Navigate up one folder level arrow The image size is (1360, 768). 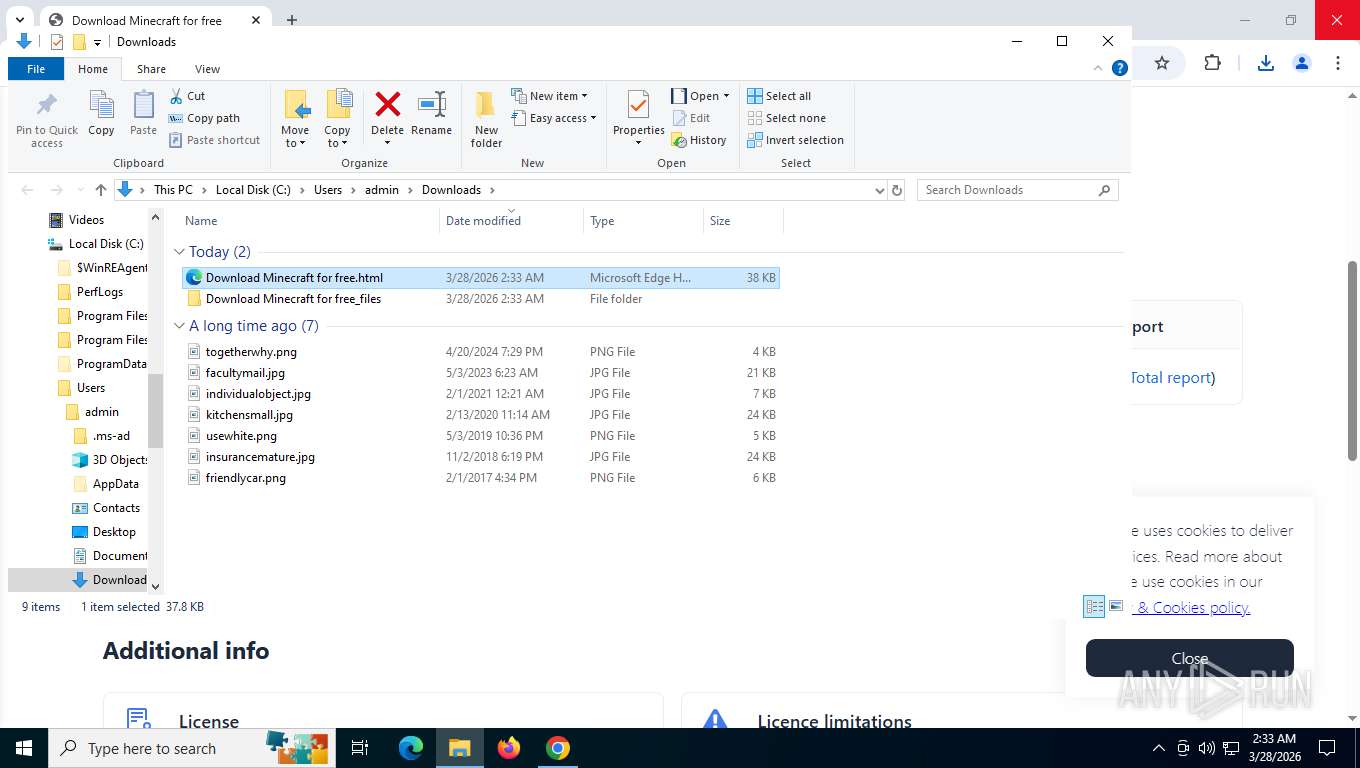101,190
